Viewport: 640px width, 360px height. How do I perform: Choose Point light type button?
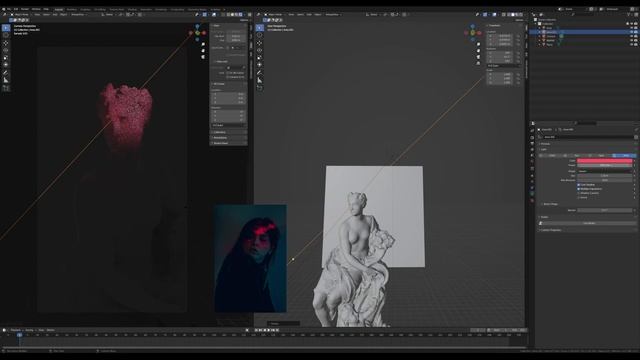pyautogui.click(x=552, y=156)
